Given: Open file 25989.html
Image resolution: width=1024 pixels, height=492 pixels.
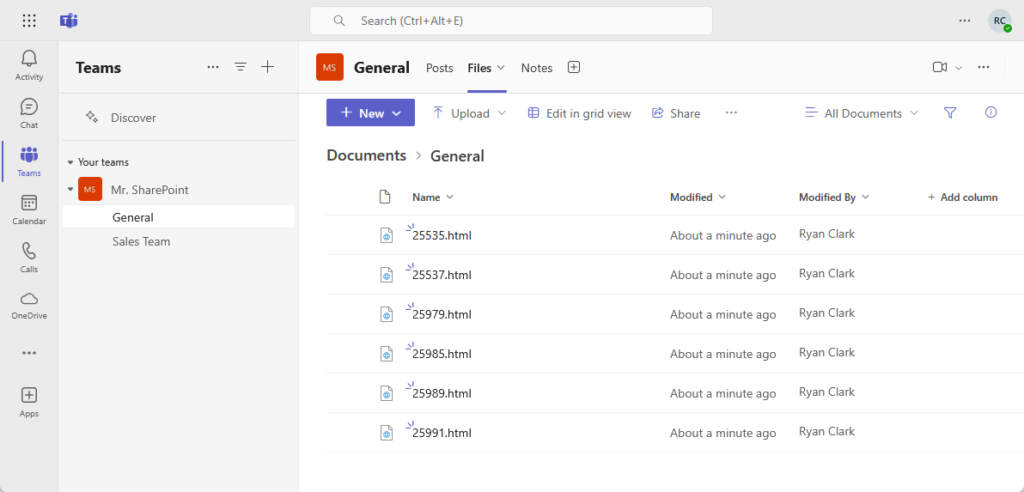Looking at the screenshot, I should pyautogui.click(x=441, y=393).
